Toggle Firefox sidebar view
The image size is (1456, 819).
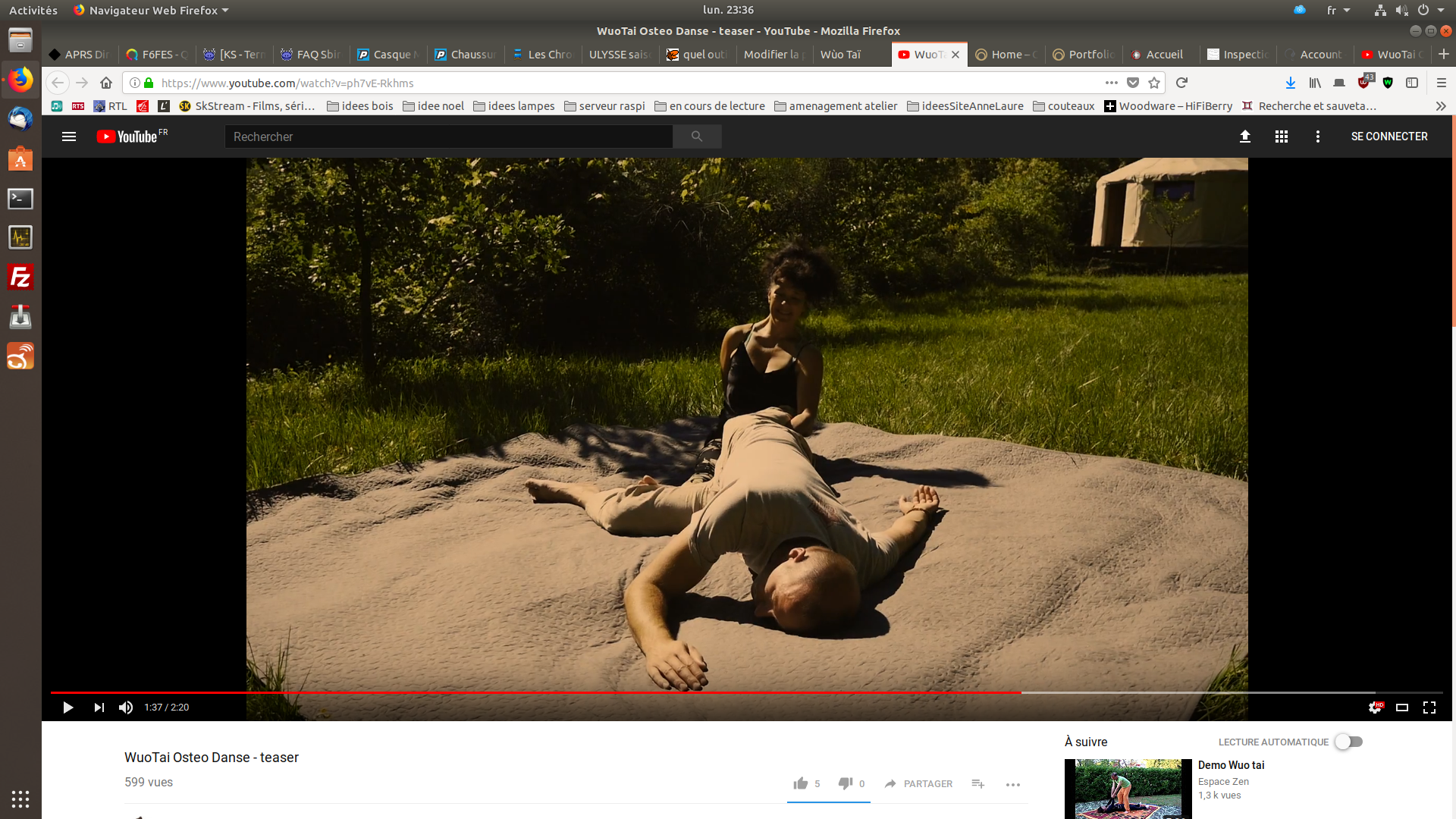coord(1412,83)
